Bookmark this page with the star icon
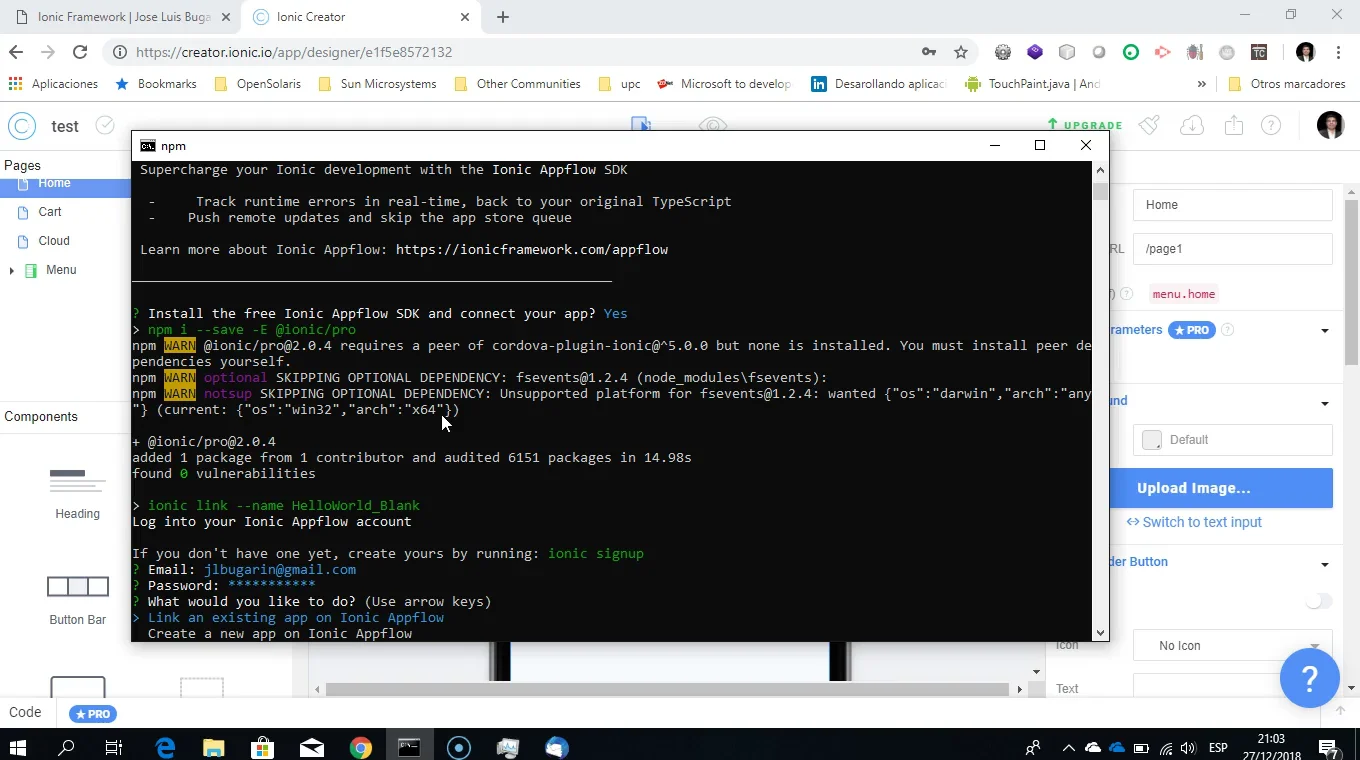 (961, 52)
